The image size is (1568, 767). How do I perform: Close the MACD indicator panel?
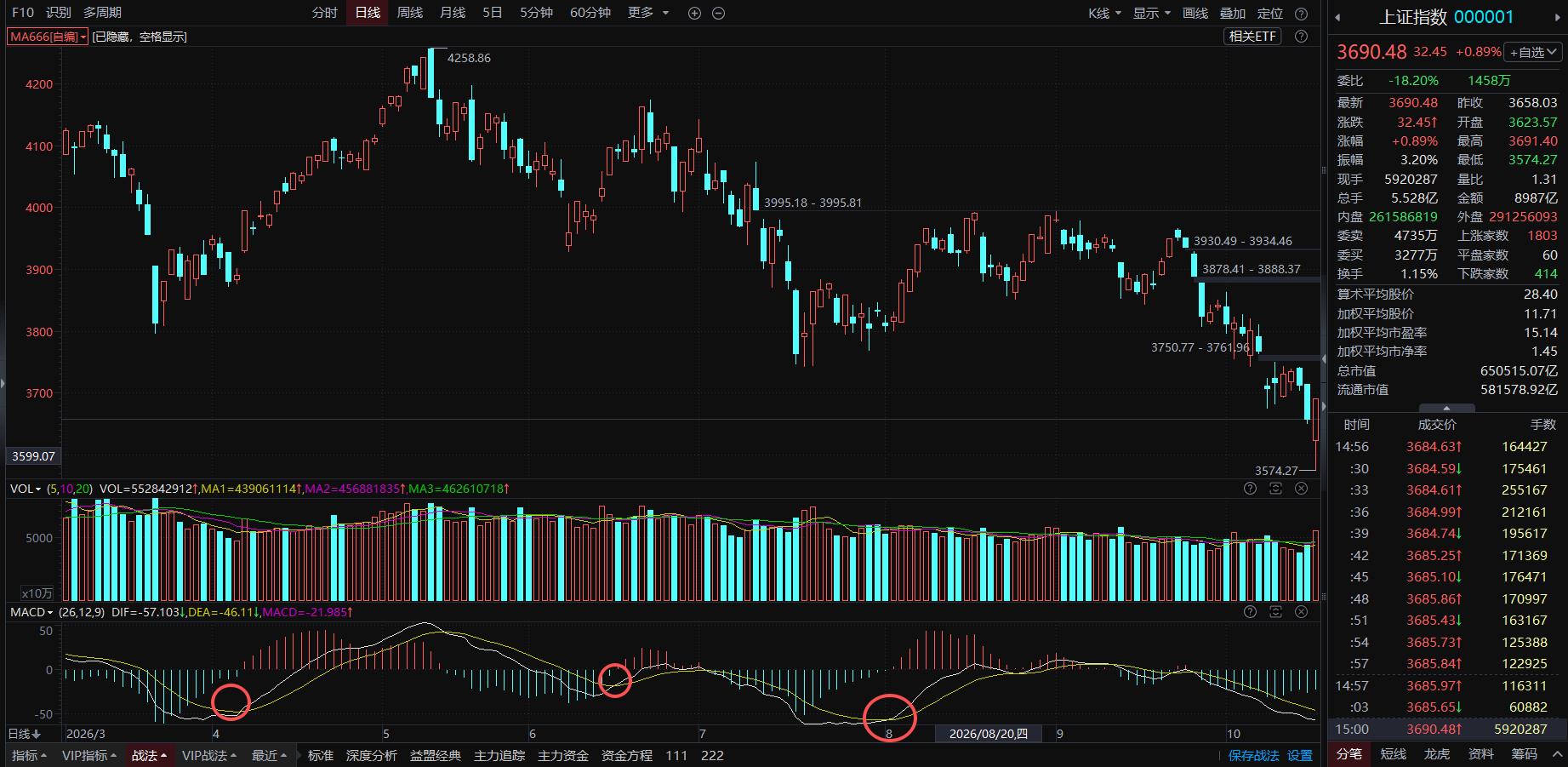(1301, 612)
